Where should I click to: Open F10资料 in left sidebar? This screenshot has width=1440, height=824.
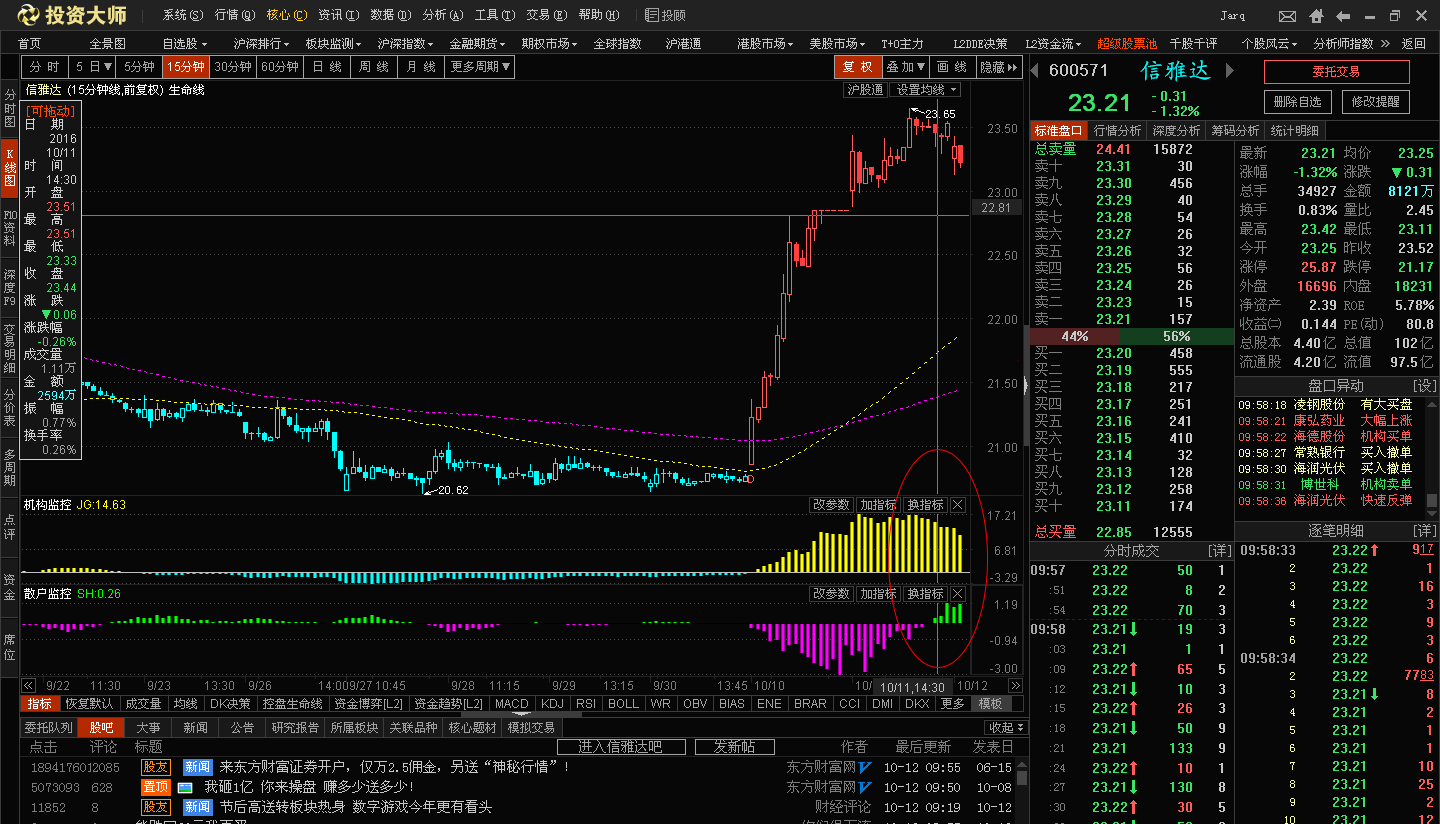point(10,228)
